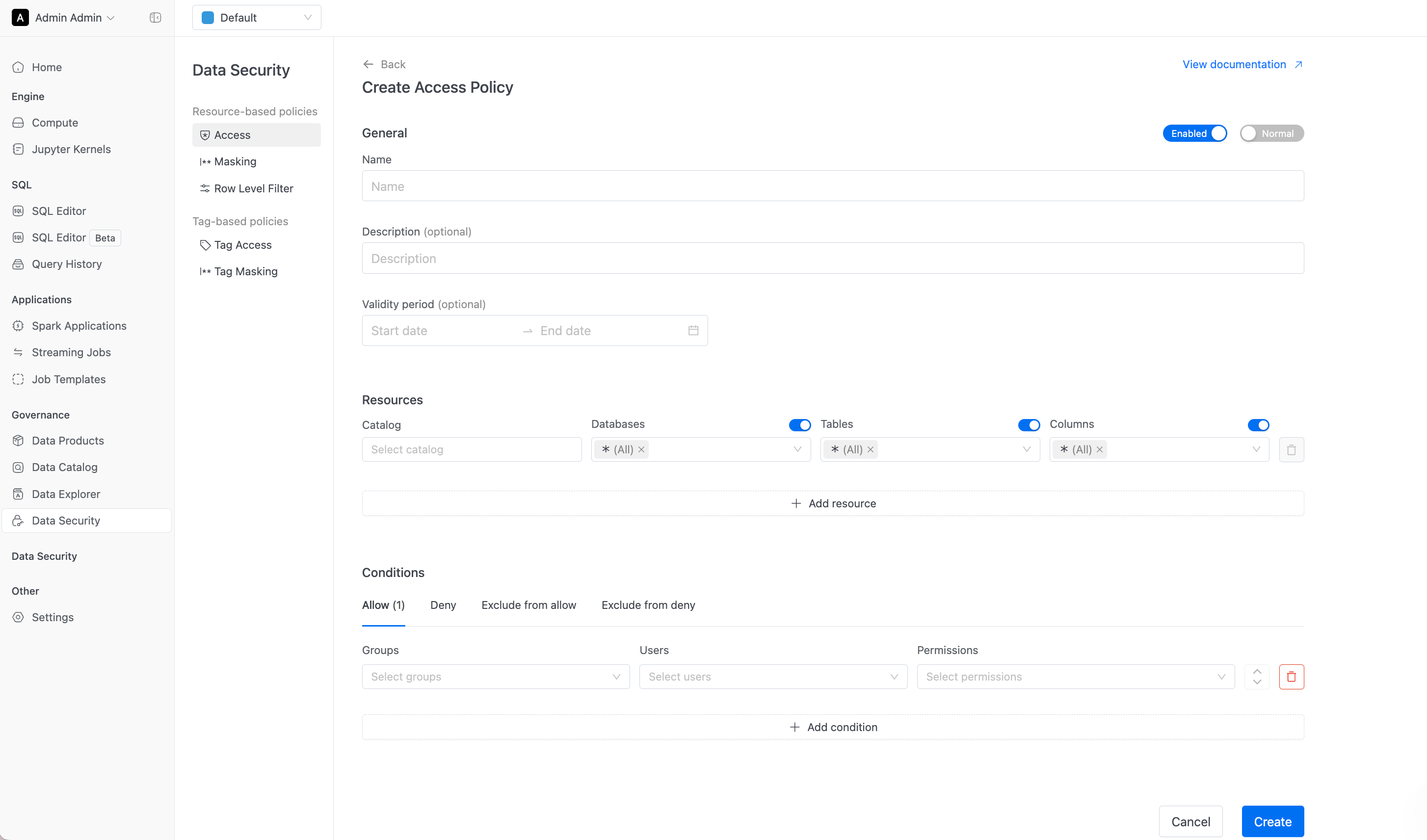Open Data Explorer icon
The width and height of the screenshot is (1427, 840).
point(18,494)
